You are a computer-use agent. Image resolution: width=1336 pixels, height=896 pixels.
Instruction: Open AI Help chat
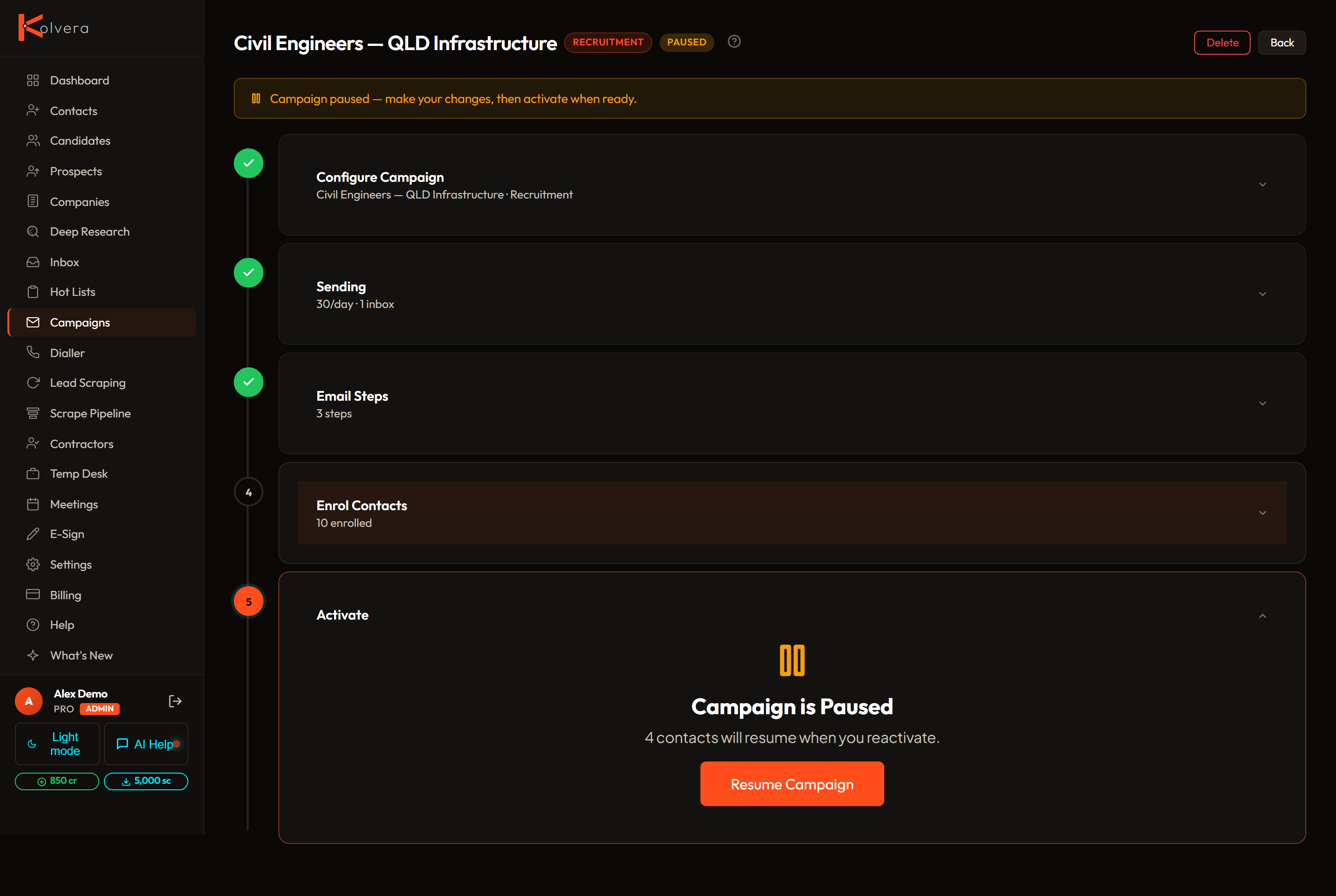point(146,744)
